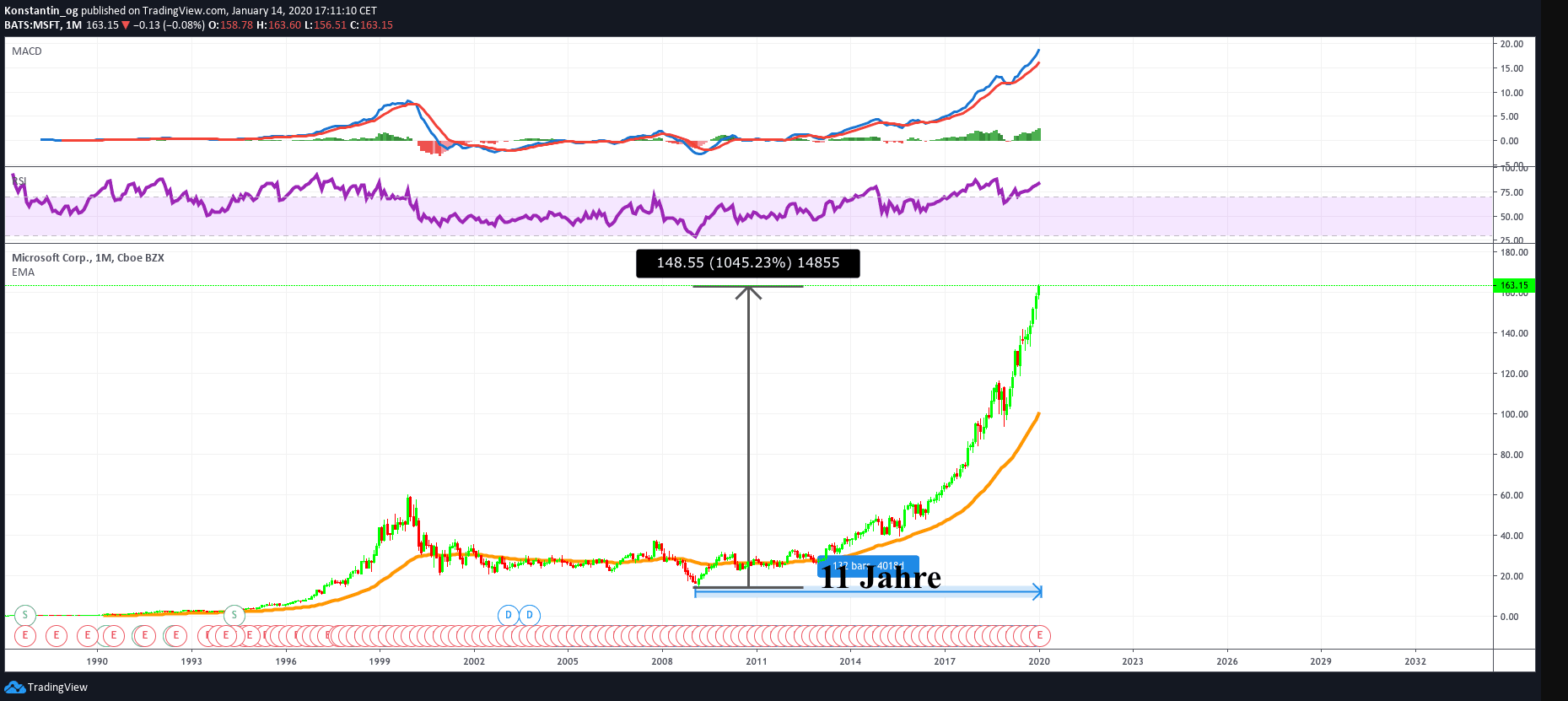Select the '11 Jahre' text annotation
This screenshot has height=701, width=1568.
(881, 578)
